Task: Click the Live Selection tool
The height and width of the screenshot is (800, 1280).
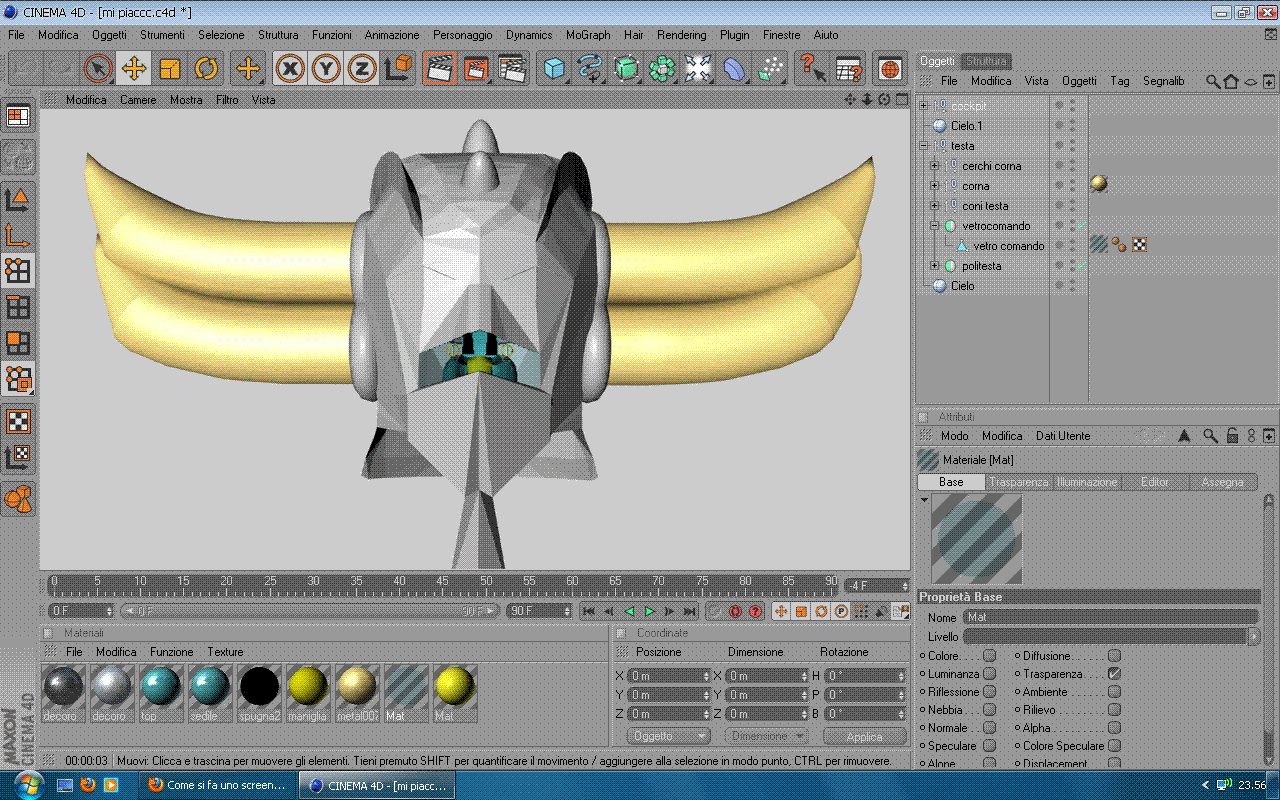Action: click(98, 68)
